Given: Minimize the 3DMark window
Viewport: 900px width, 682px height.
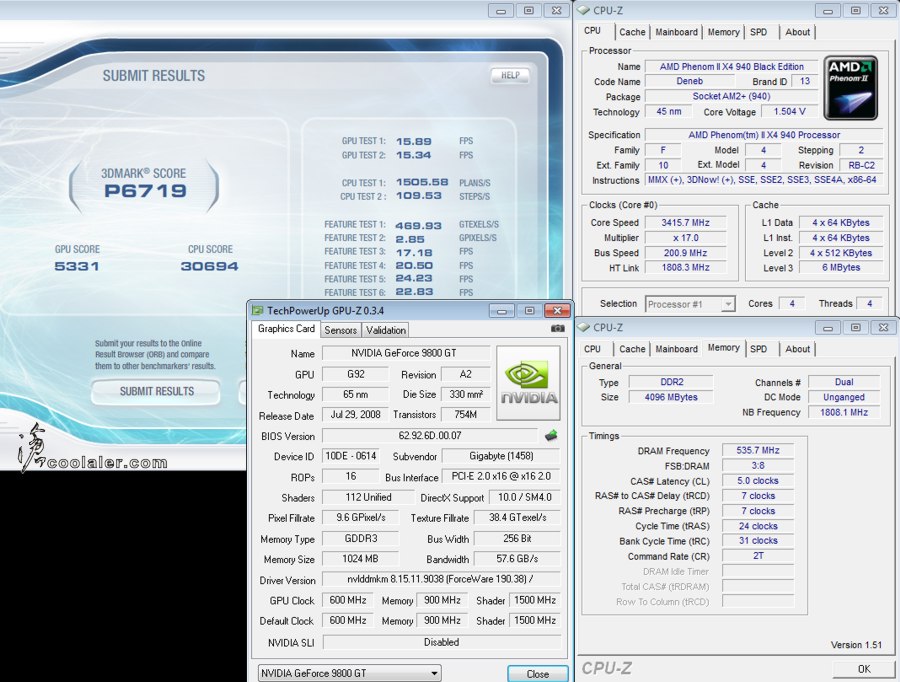Looking at the screenshot, I should (x=501, y=10).
